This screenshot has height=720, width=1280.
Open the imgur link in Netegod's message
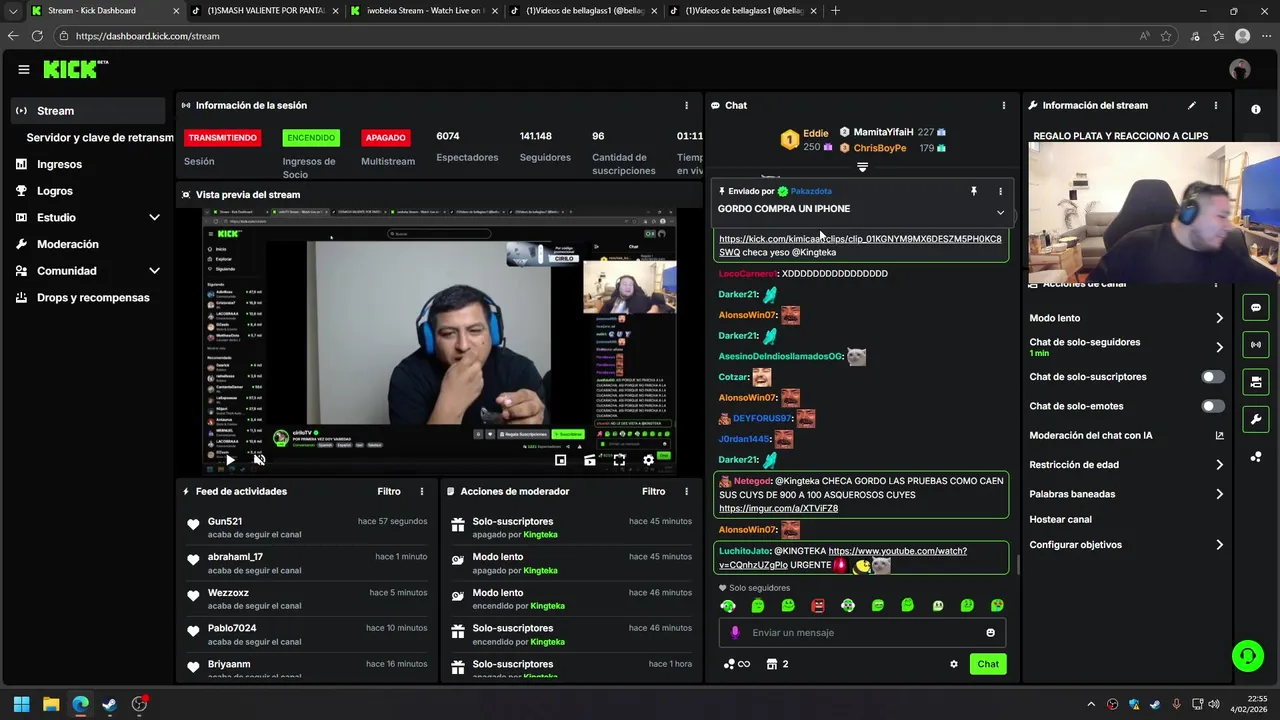pos(778,508)
